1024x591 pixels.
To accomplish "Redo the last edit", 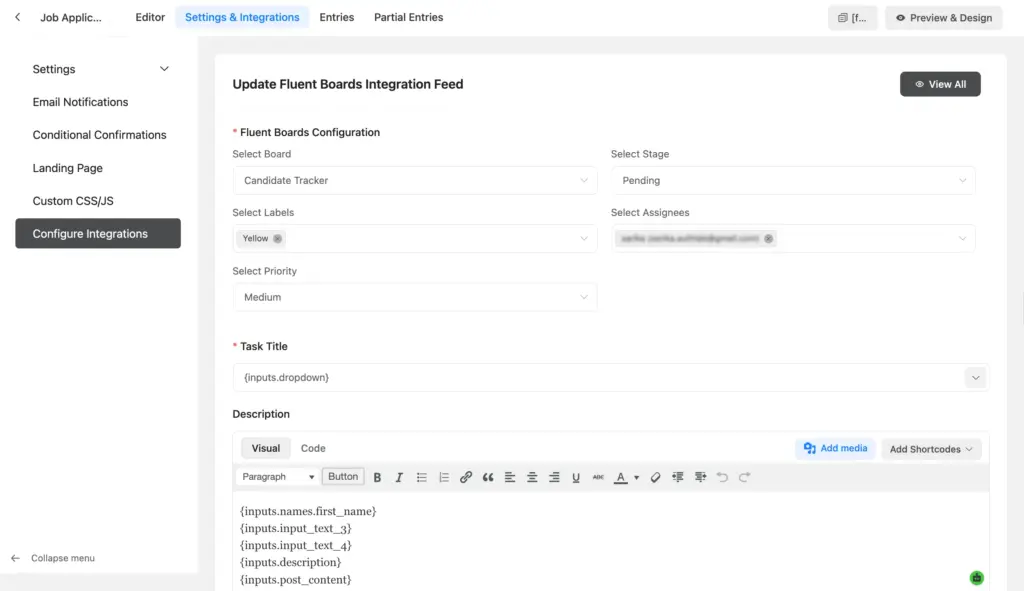I will coord(744,477).
